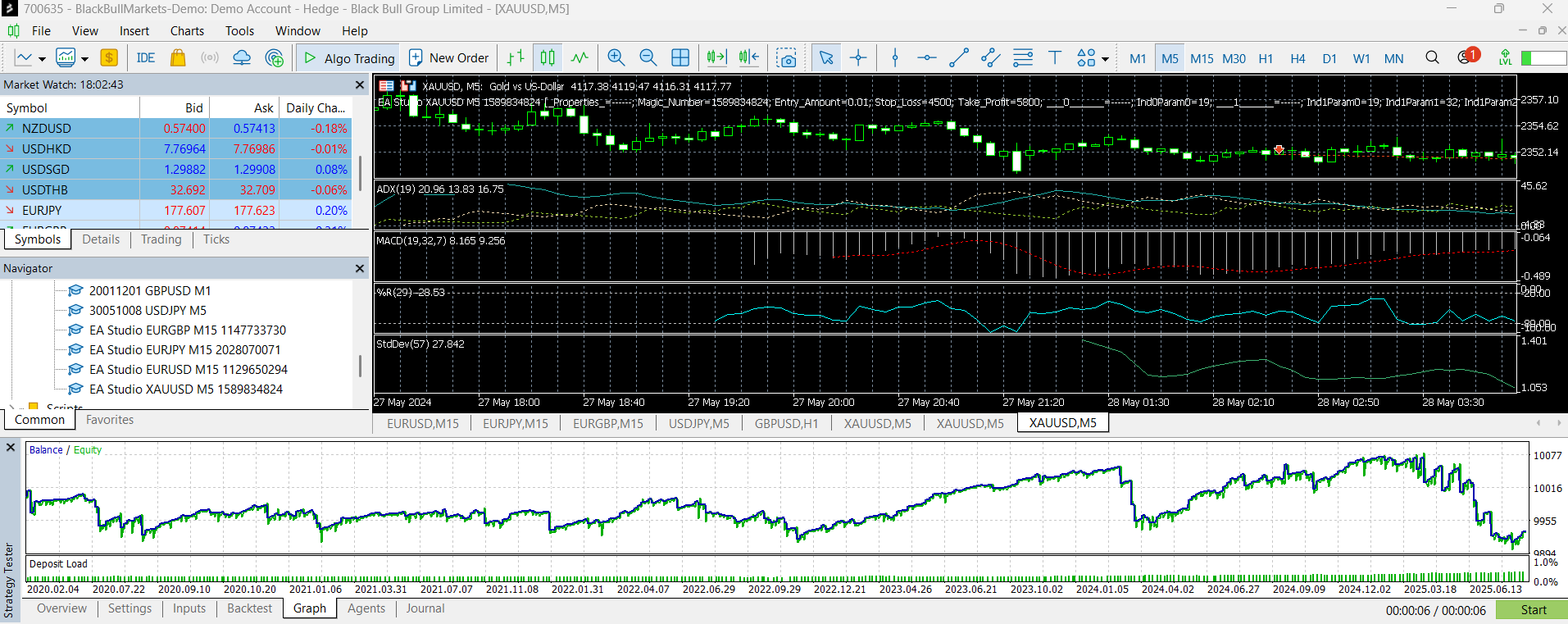Open the MetaEditor IDE
Screen dimensions: 1568x624
coord(146,57)
